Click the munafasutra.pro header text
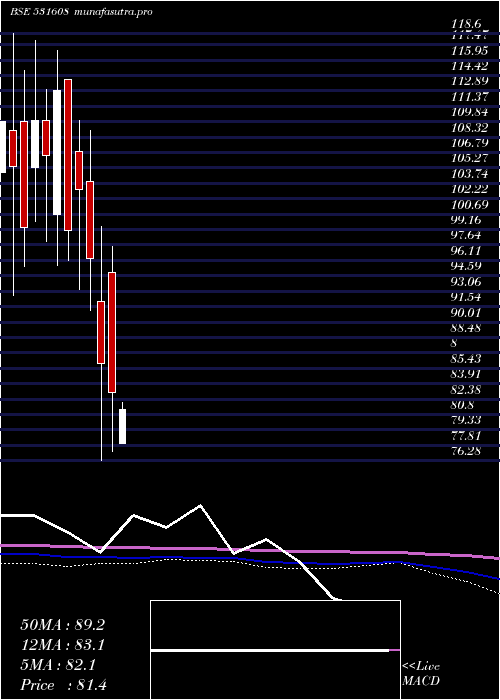This screenshot has width=500, height=700. (x=112, y=12)
